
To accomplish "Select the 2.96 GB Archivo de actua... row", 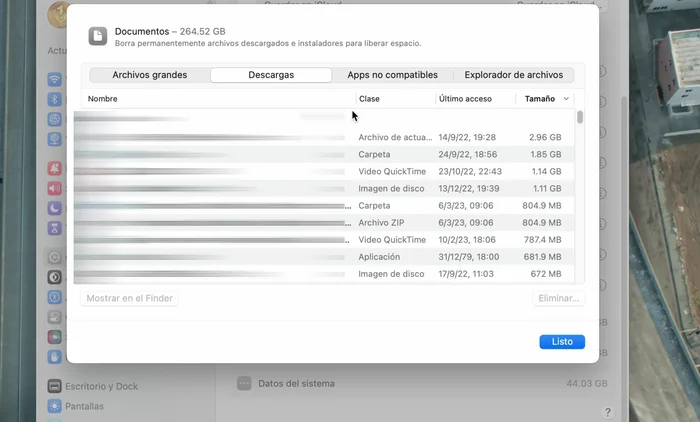I will coord(324,137).
